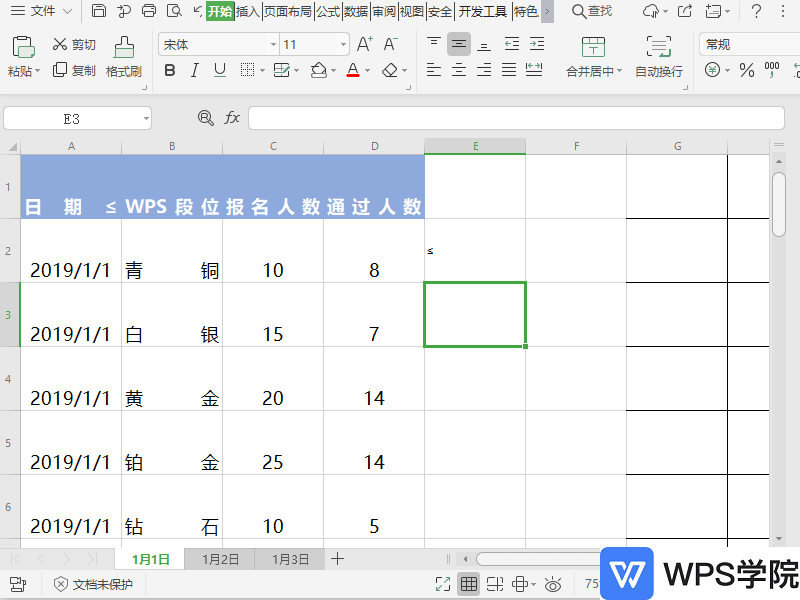Click the Save icon in quick toolbar
The width and height of the screenshot is (800, 600).
[x=98, y=11]
